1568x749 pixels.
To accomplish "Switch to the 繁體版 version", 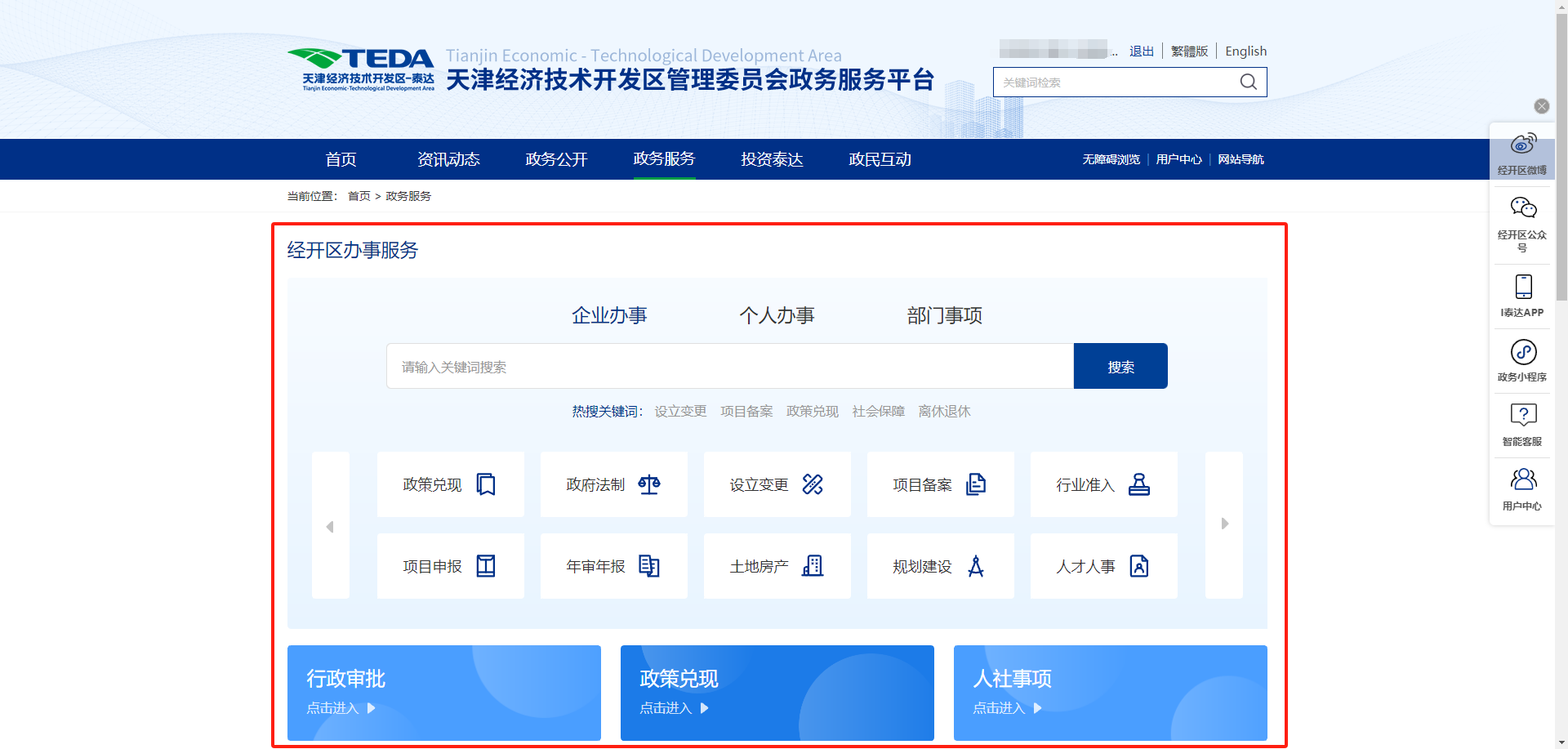I will [x=1189, y=51].
